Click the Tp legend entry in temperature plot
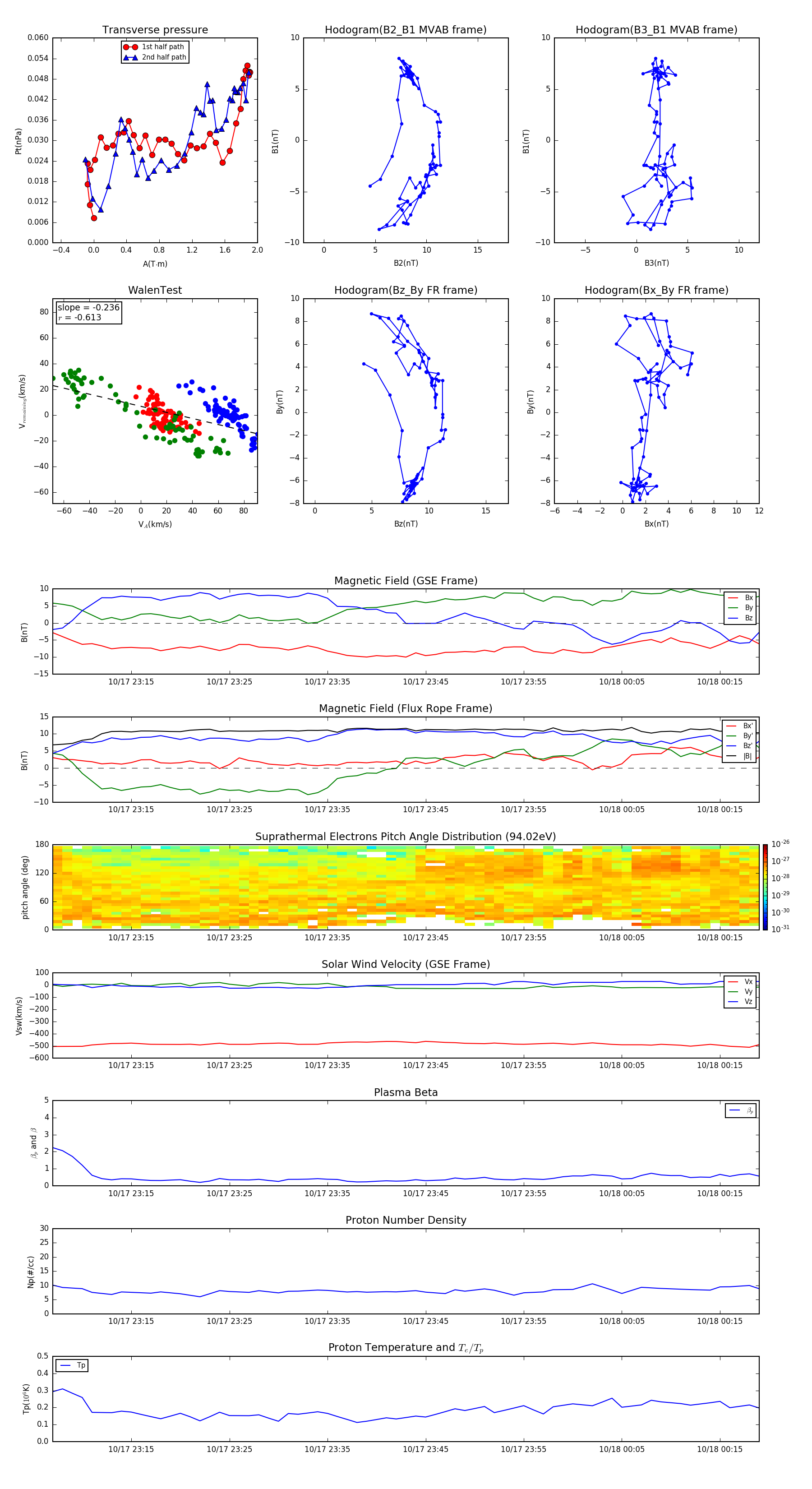Viewport: 812px width, 1489px height. (72, 1365)
